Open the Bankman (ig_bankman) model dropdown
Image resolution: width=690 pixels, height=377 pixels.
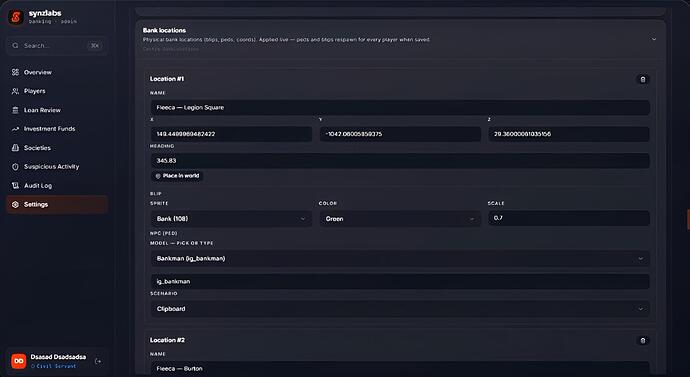400,259
